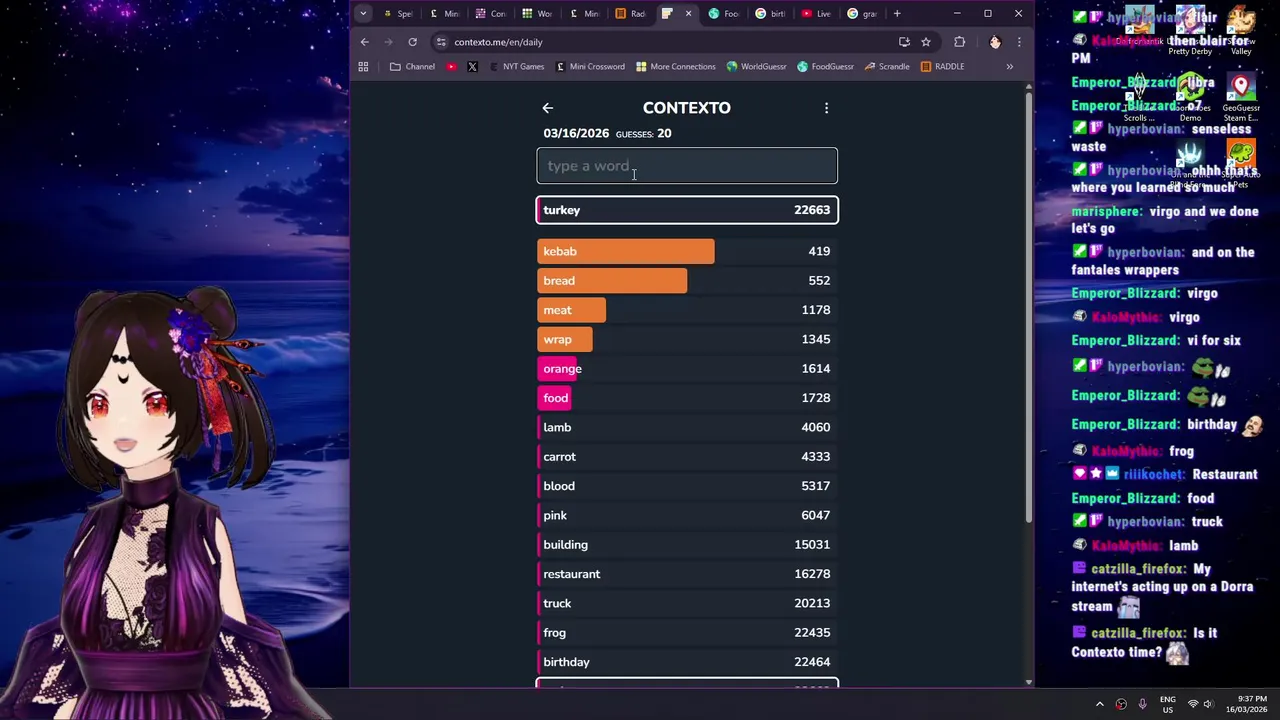Click the 'type a word' input field
The width and height of the screenshot is (1280, 720).
point(687,166)
